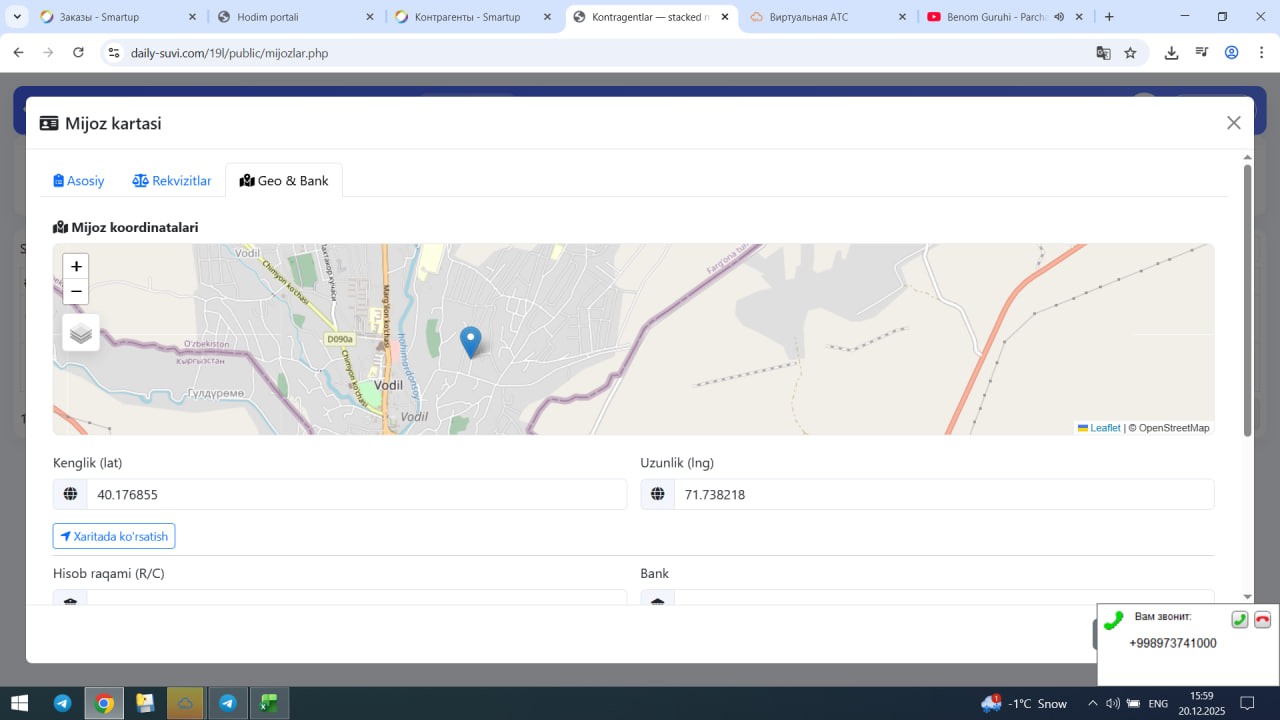Open the browser downloads panel
This screenshot has height=720, width=1280.
(x=1171, y=53)
